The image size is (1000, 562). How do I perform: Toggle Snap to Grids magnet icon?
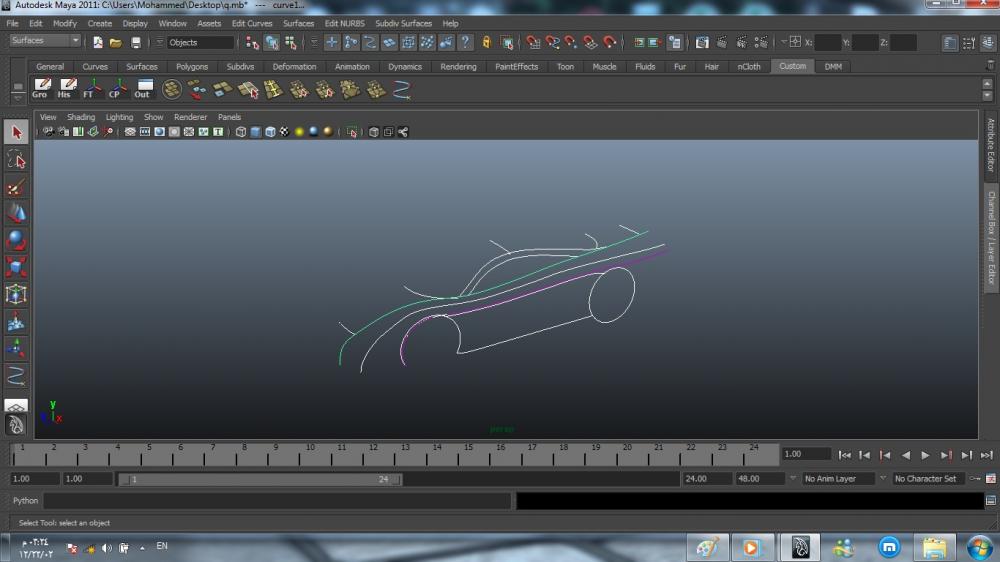coord(533,42)
